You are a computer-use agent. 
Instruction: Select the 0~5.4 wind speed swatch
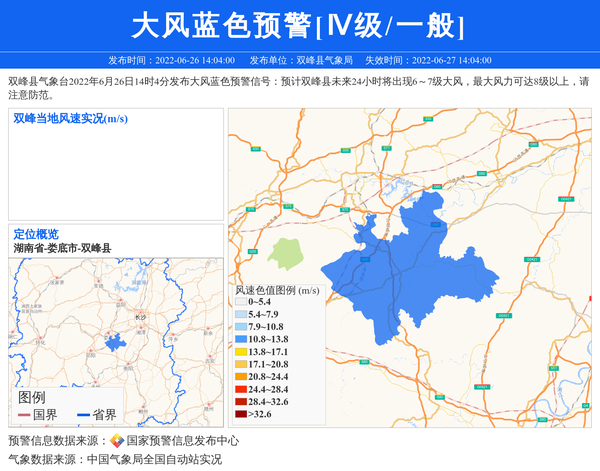241,301
